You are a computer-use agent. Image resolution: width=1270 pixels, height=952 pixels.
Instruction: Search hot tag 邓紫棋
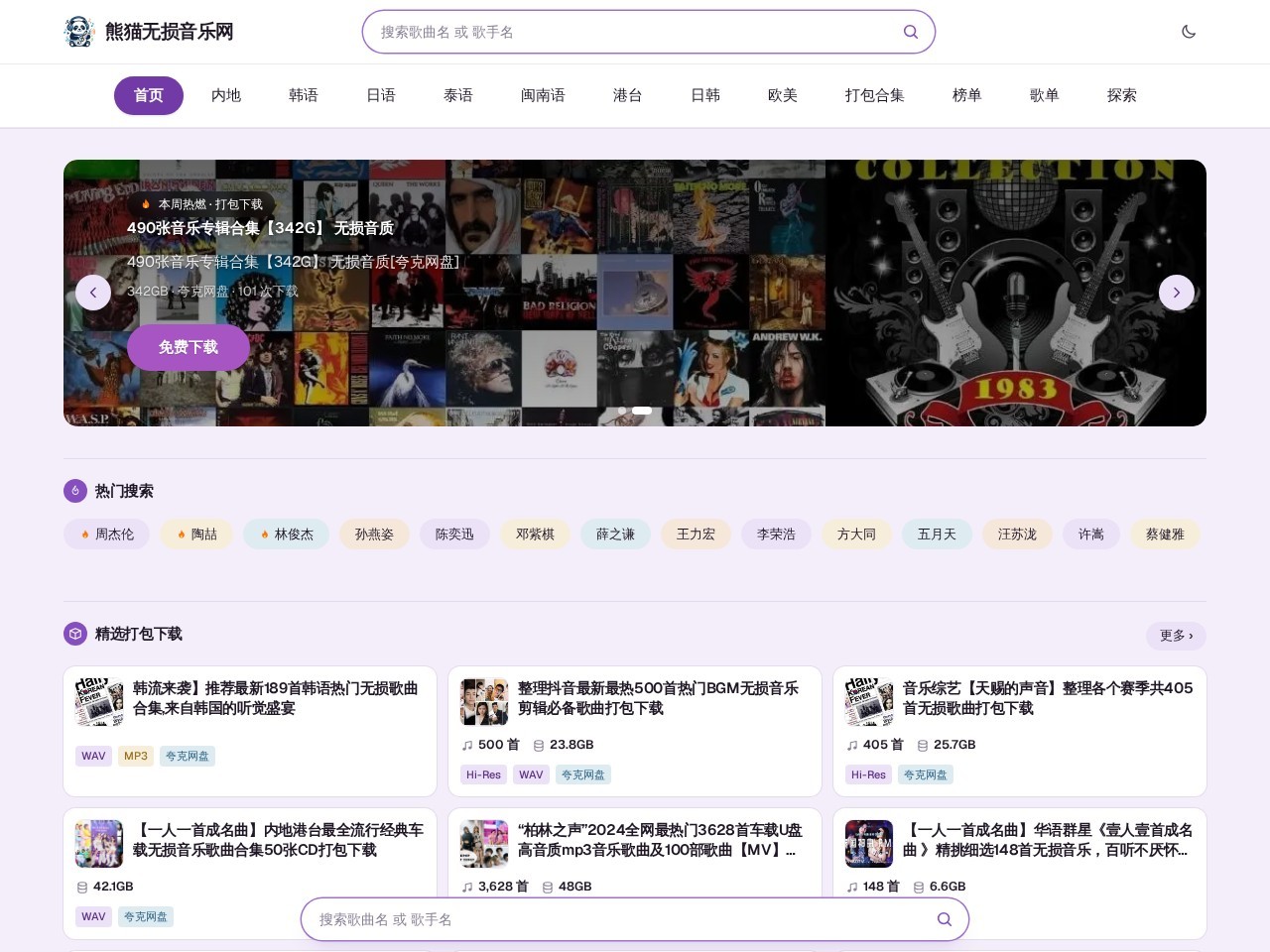click(x=535, y=534)
